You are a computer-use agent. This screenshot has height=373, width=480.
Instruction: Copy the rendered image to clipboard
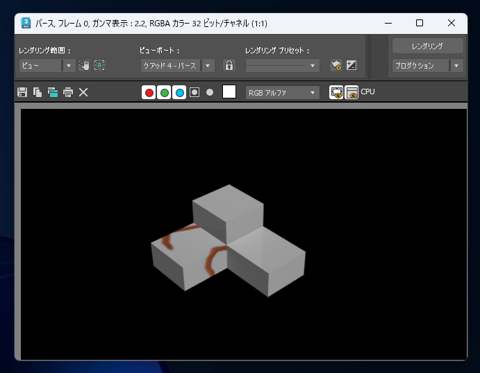(x=37, y=92)
